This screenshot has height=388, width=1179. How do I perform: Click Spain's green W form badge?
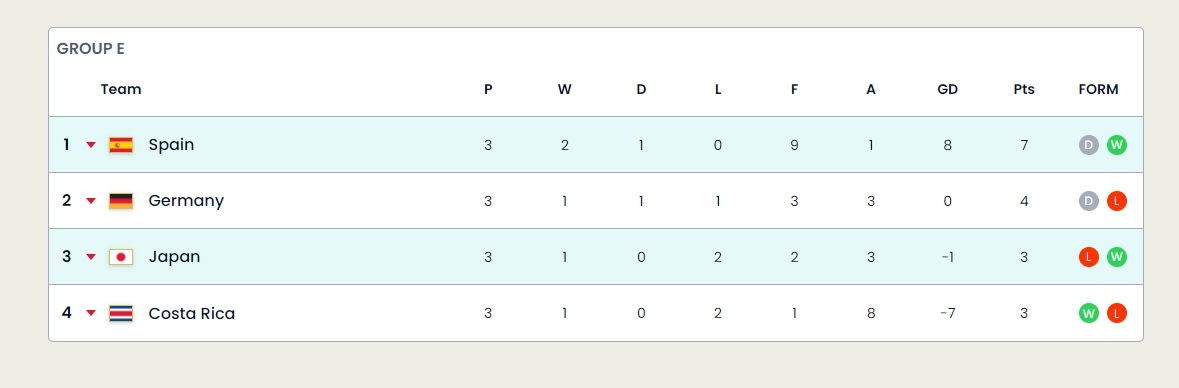pos(1117,145)
